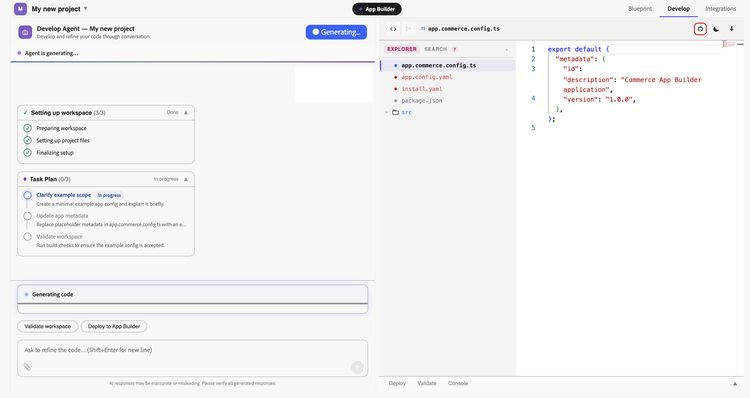
Task: Click the editor minimap
Action: [729, 44]
